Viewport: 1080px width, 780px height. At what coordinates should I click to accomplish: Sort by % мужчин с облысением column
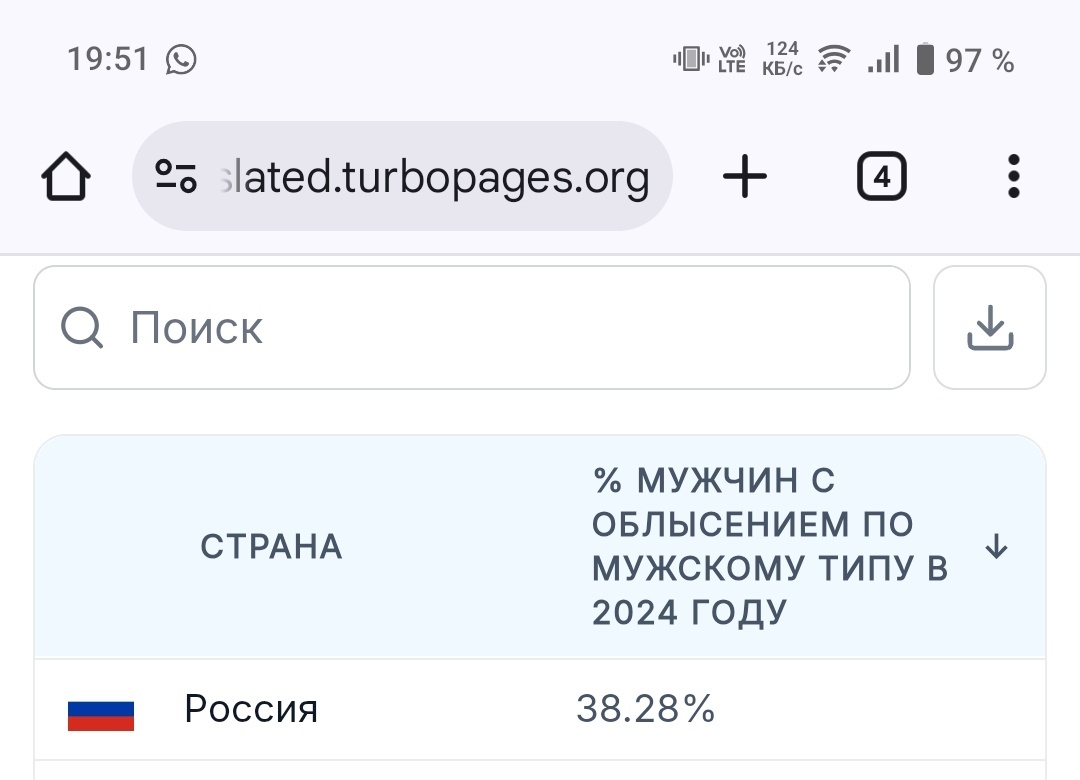[770, 547]
